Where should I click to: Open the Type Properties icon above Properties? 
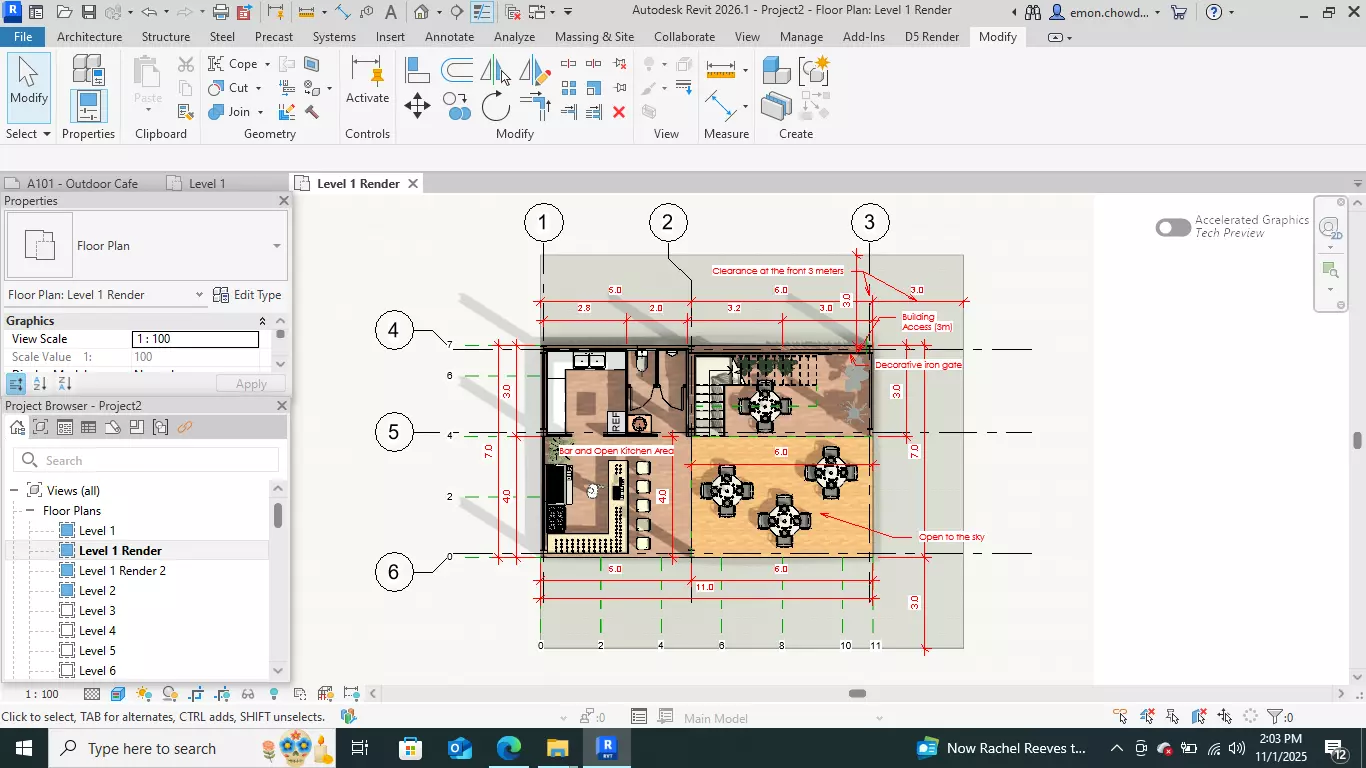(x=88, y=69)
